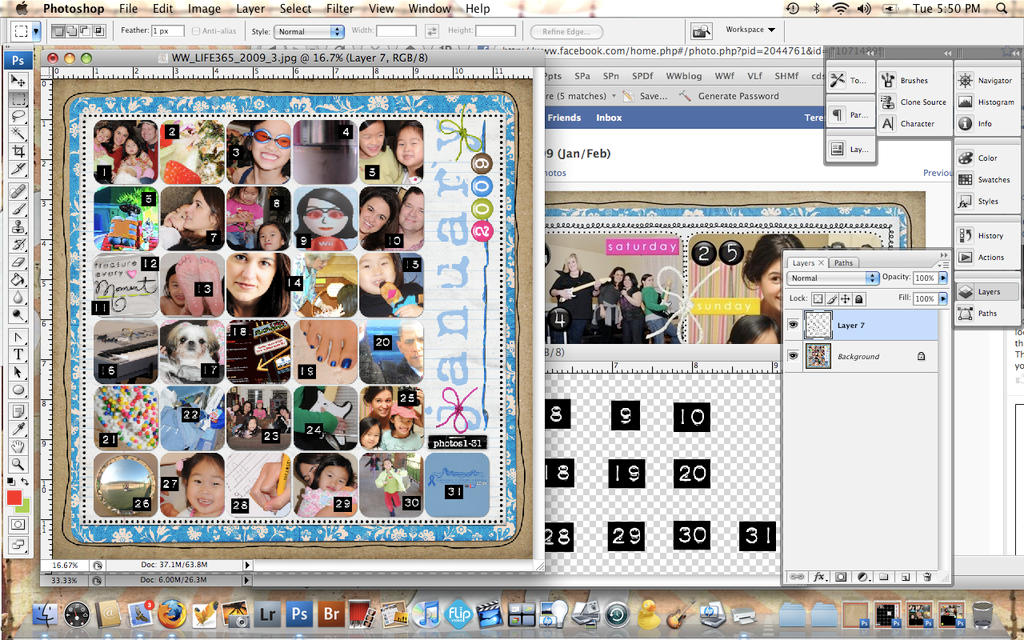Select the Hand tool

tap(18, 447)
